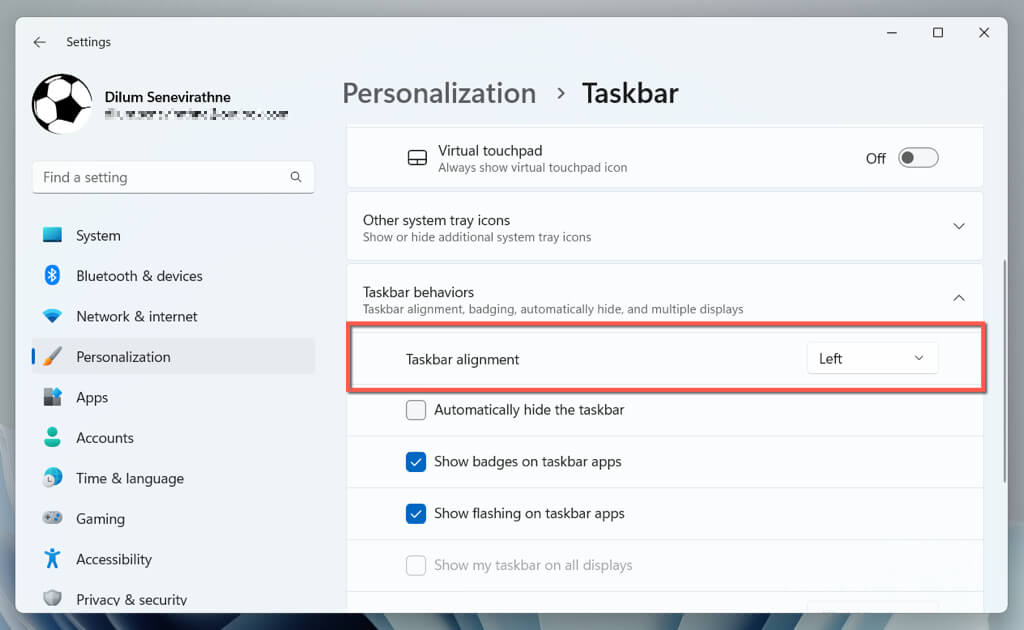This screenshot has height=630, width=1024.
Task: Click the back arrow in Settings header
Action: (x=39, y=42)
